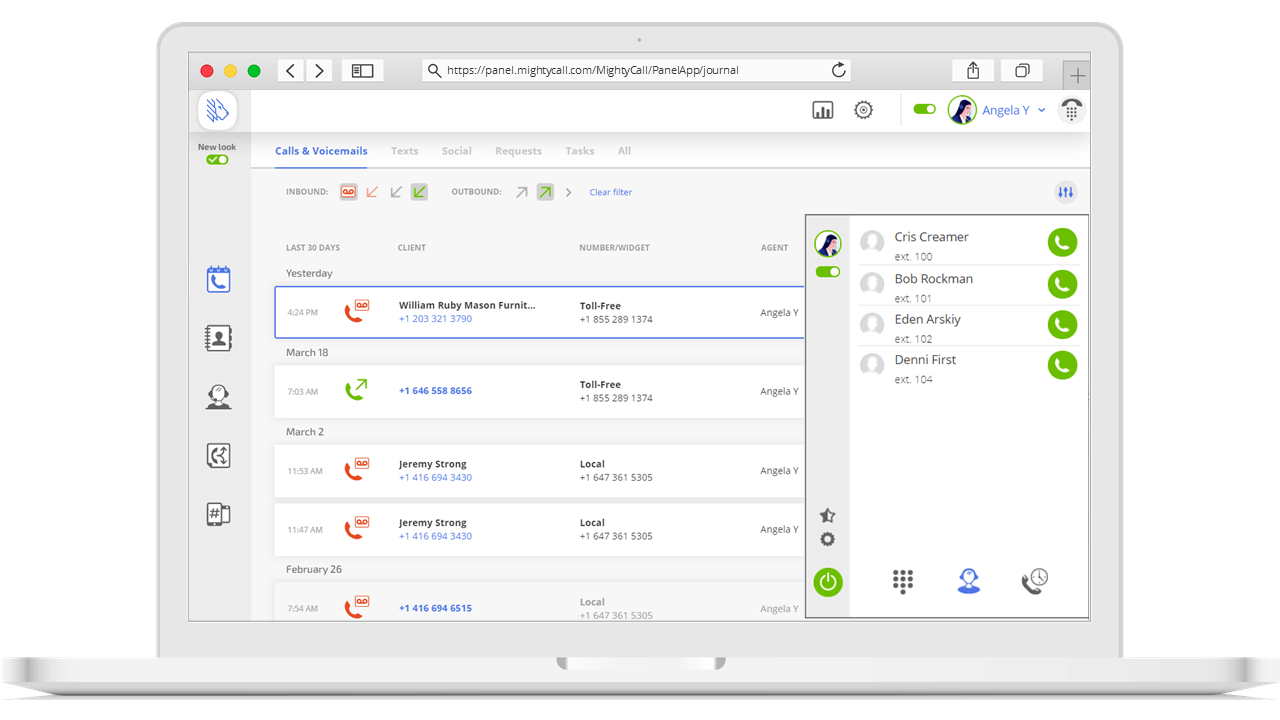Open the contacts book sidebar icon
The image size is (1280, 720).
(218, 338)
